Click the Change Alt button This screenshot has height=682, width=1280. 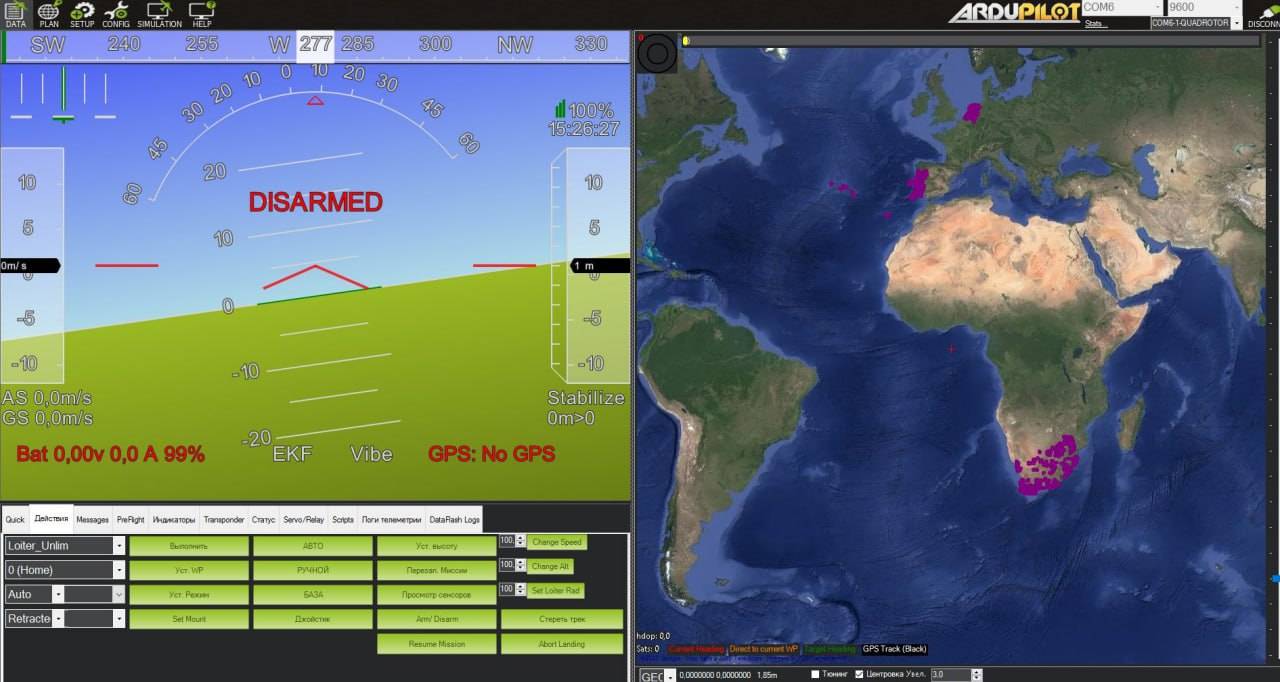click(x=551, y=566)
